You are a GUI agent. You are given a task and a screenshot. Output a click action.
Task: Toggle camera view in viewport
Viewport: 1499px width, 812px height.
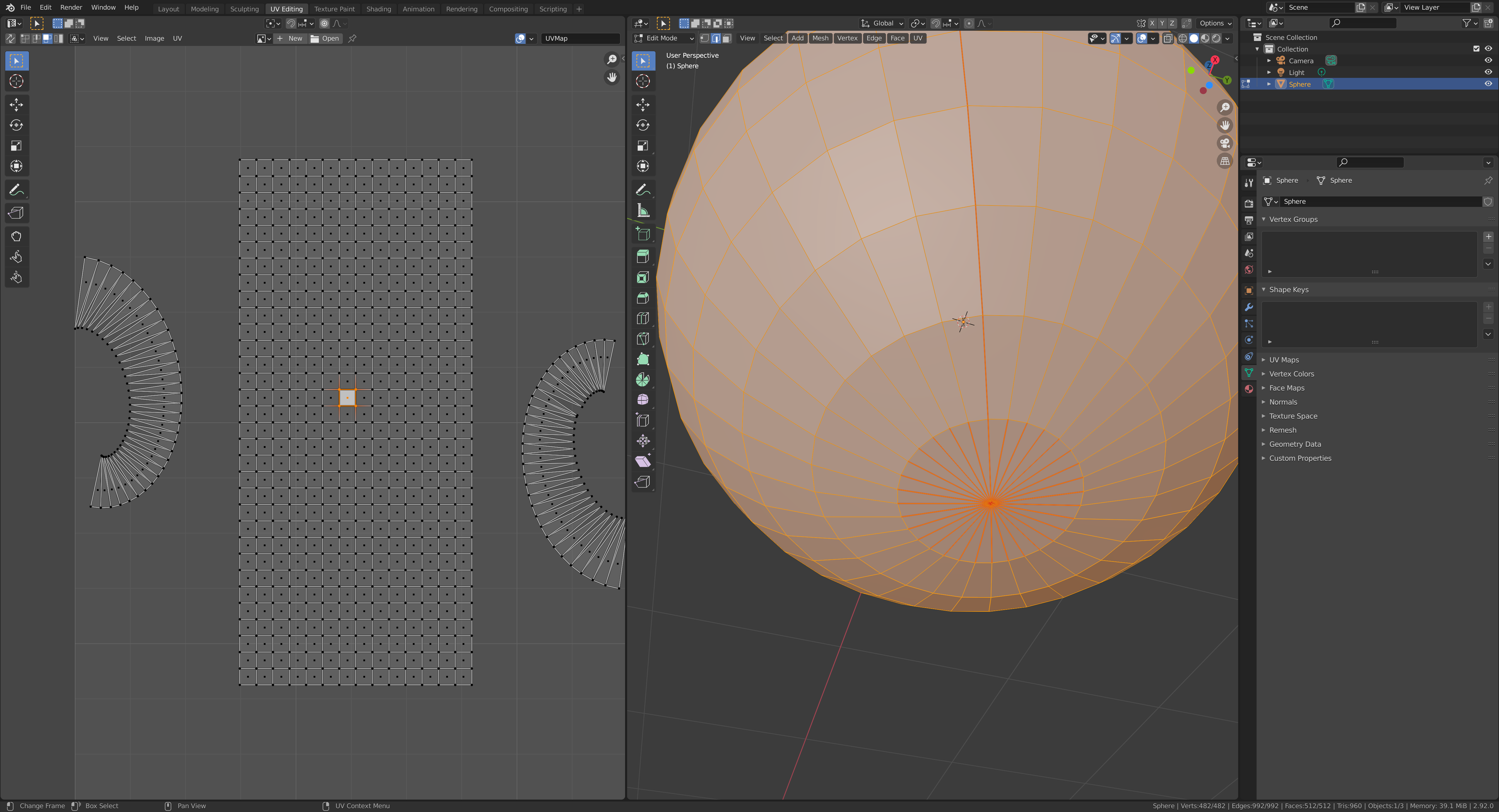pos(1225,143)
